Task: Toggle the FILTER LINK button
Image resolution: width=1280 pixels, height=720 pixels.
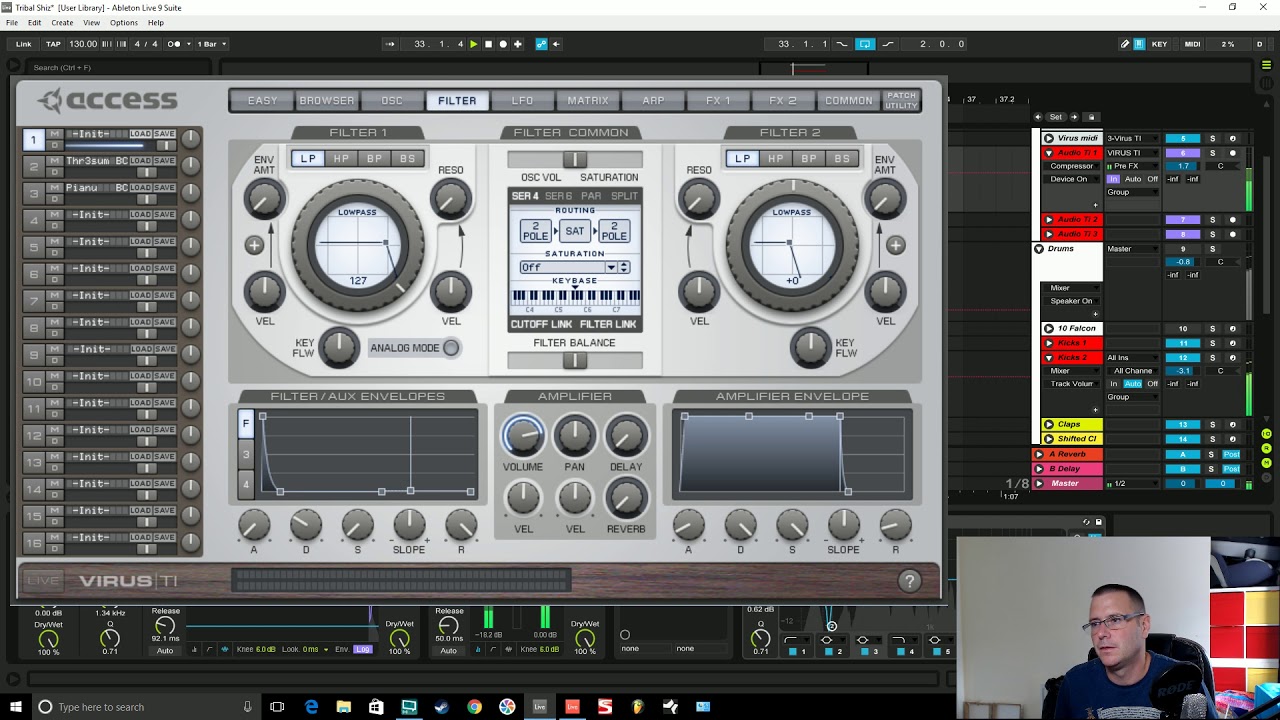Action: [x=608, y=324]
